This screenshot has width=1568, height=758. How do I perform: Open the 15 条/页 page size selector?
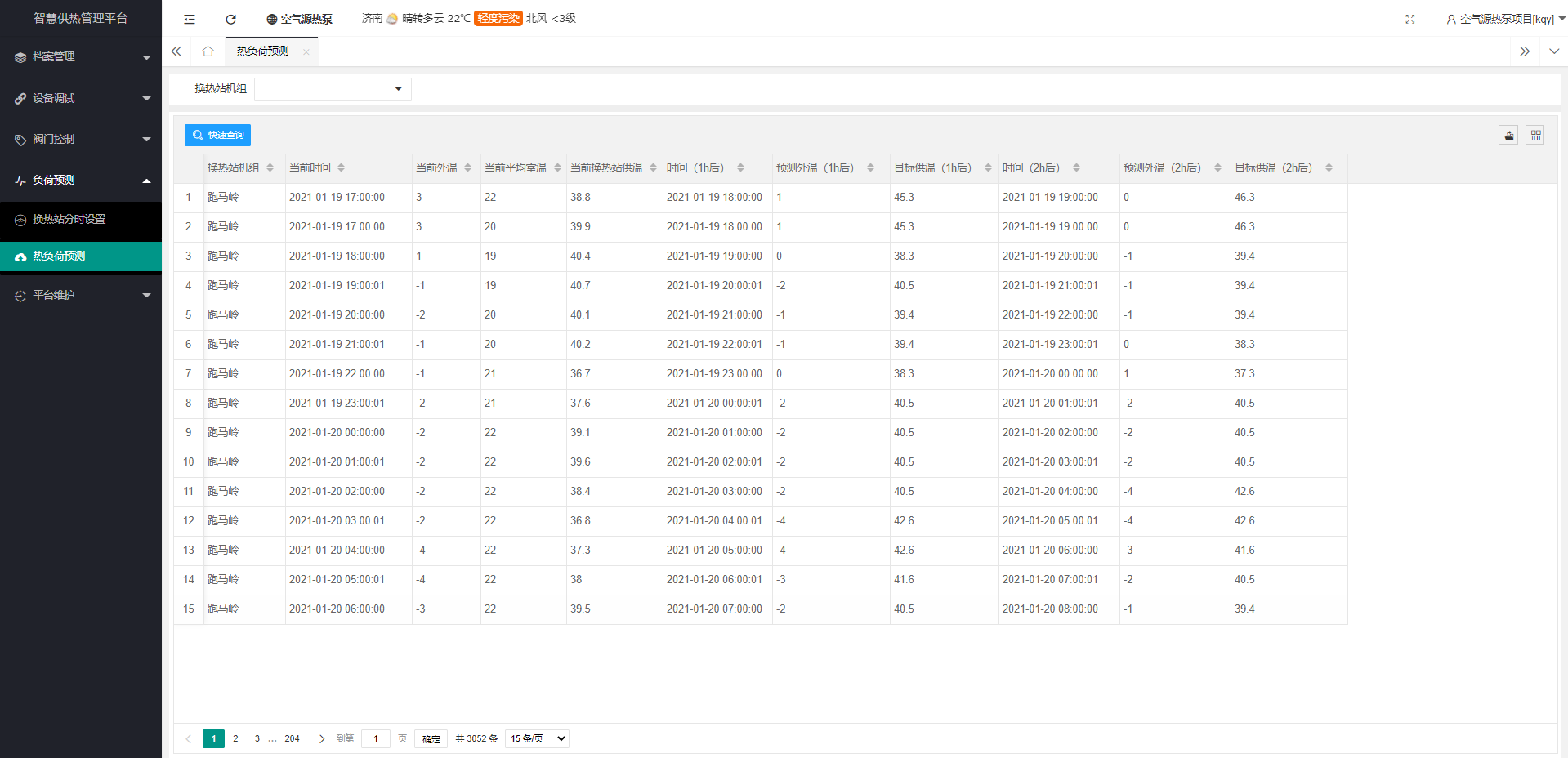(537, 738)
